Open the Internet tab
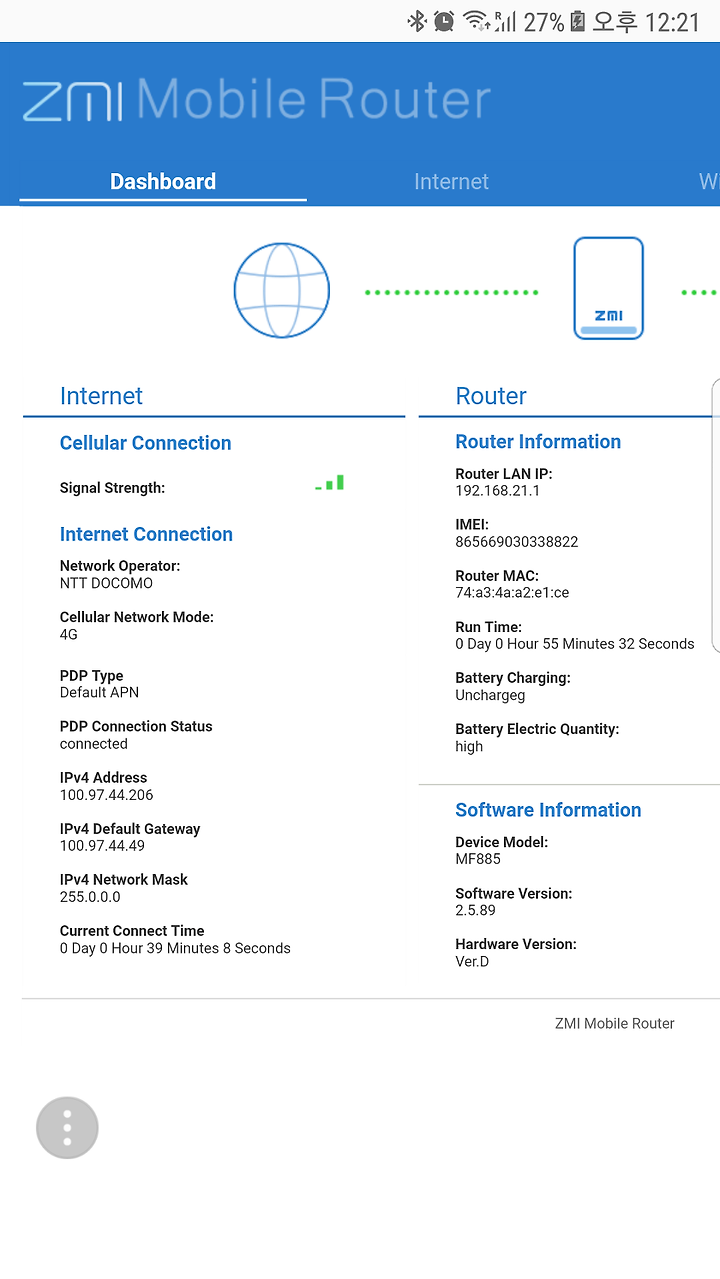Viewport: 720px width, 1279px height. [451, 182]
